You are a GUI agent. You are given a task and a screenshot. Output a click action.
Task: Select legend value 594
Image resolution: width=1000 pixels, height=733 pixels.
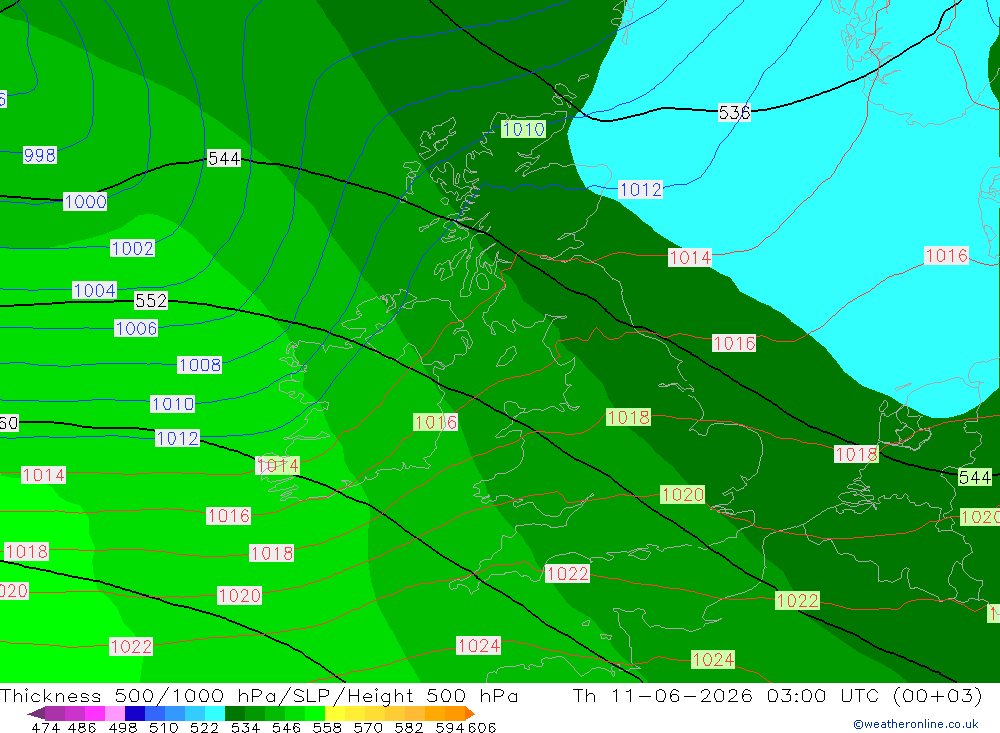pyautogui.click(x=449, y=727)
